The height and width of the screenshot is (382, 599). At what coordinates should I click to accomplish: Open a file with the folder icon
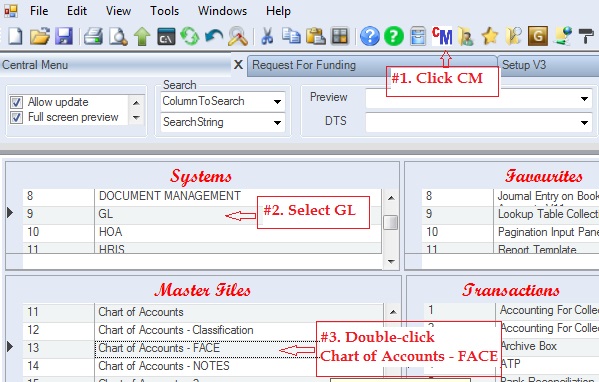click(40, 36)
